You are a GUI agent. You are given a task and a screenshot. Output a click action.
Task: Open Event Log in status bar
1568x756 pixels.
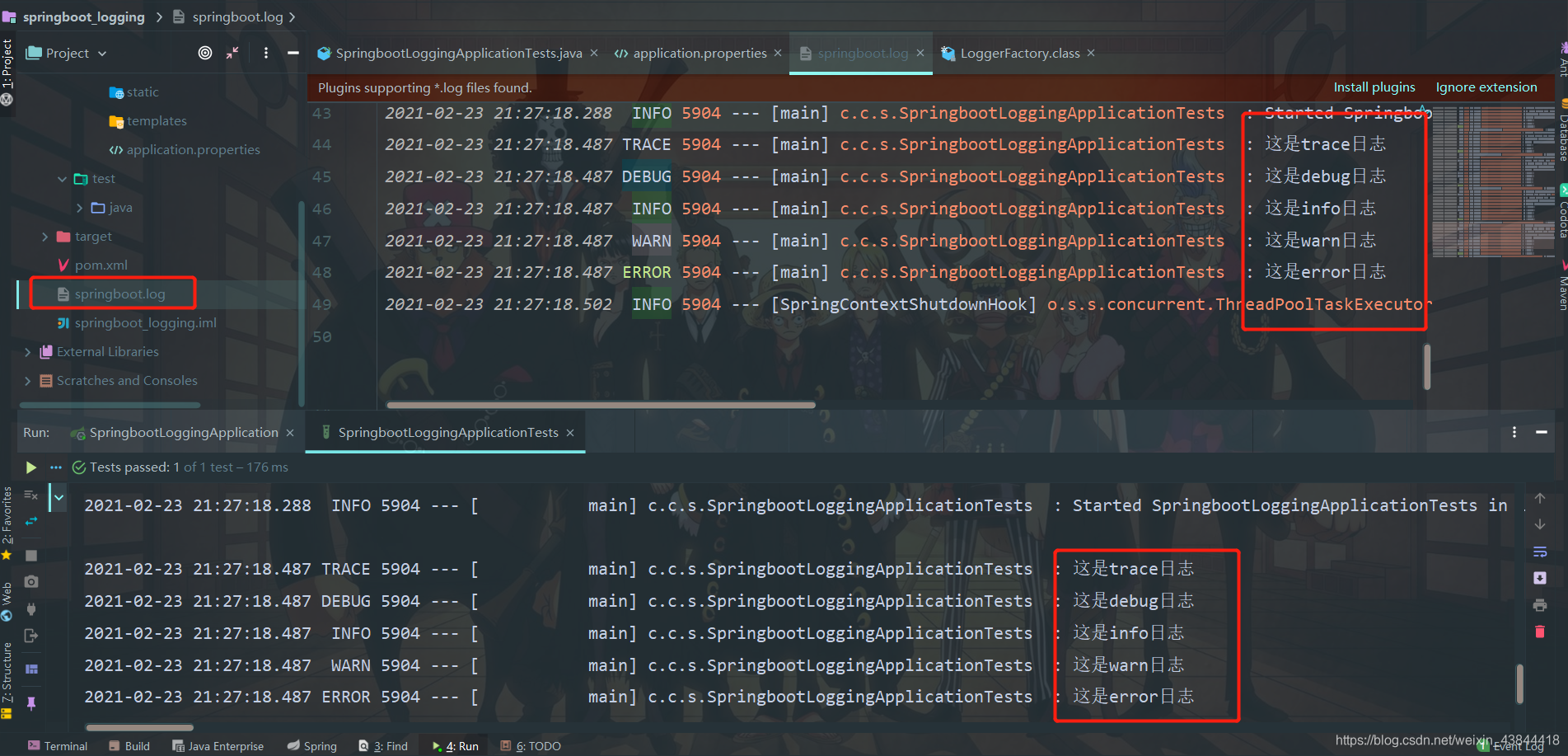click(1511, 746)
